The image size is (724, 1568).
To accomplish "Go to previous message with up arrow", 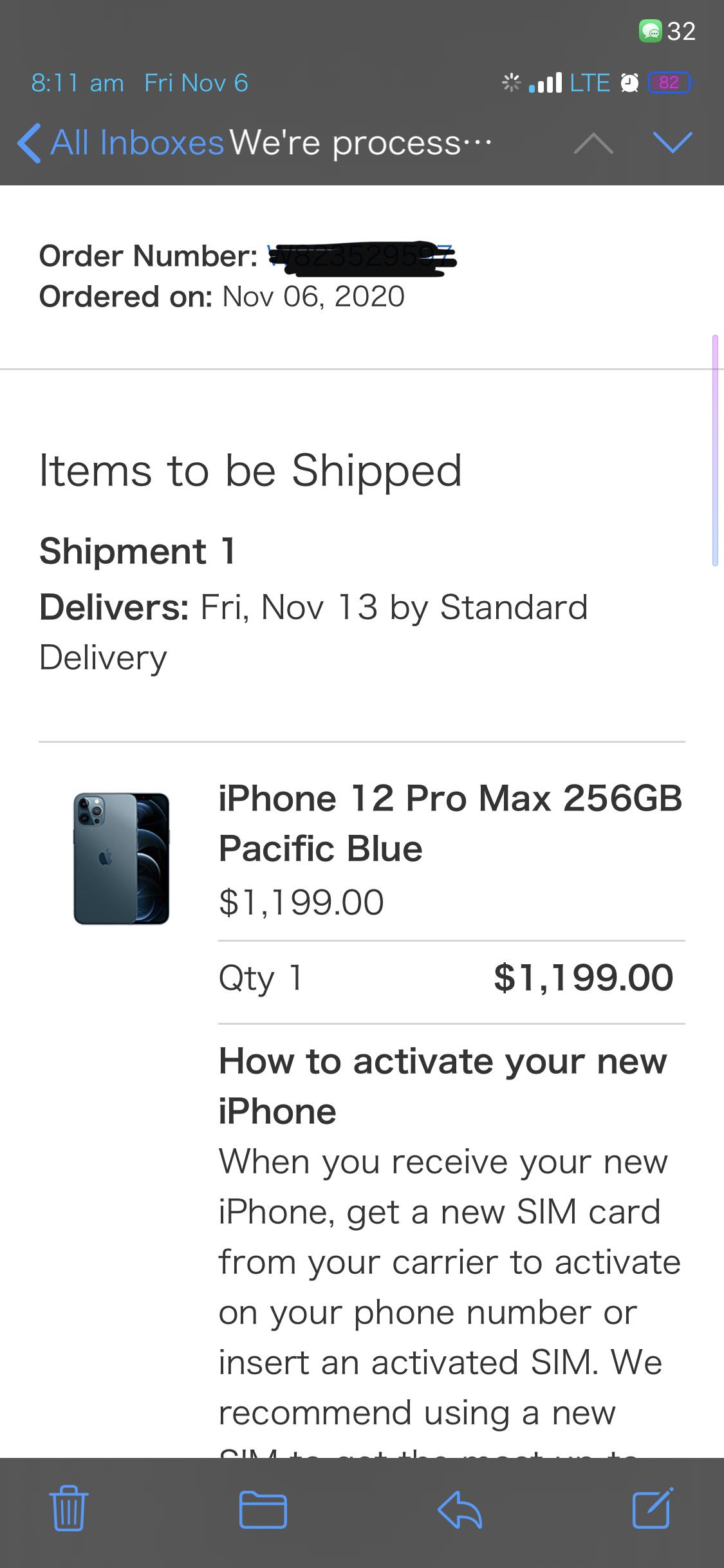I will tap(593, 144).
